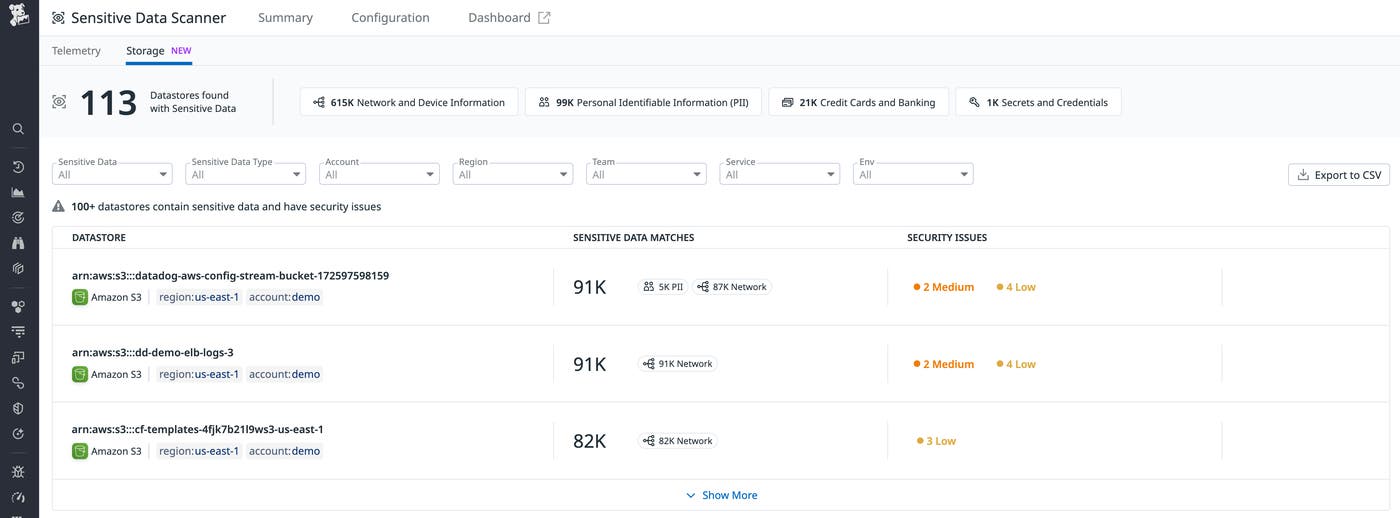This screenshot has height=518, width=1400.
Task: Click 2 Medium issues for datadog-aws-config-stream-bucket
Action: [x=944, y=287]
